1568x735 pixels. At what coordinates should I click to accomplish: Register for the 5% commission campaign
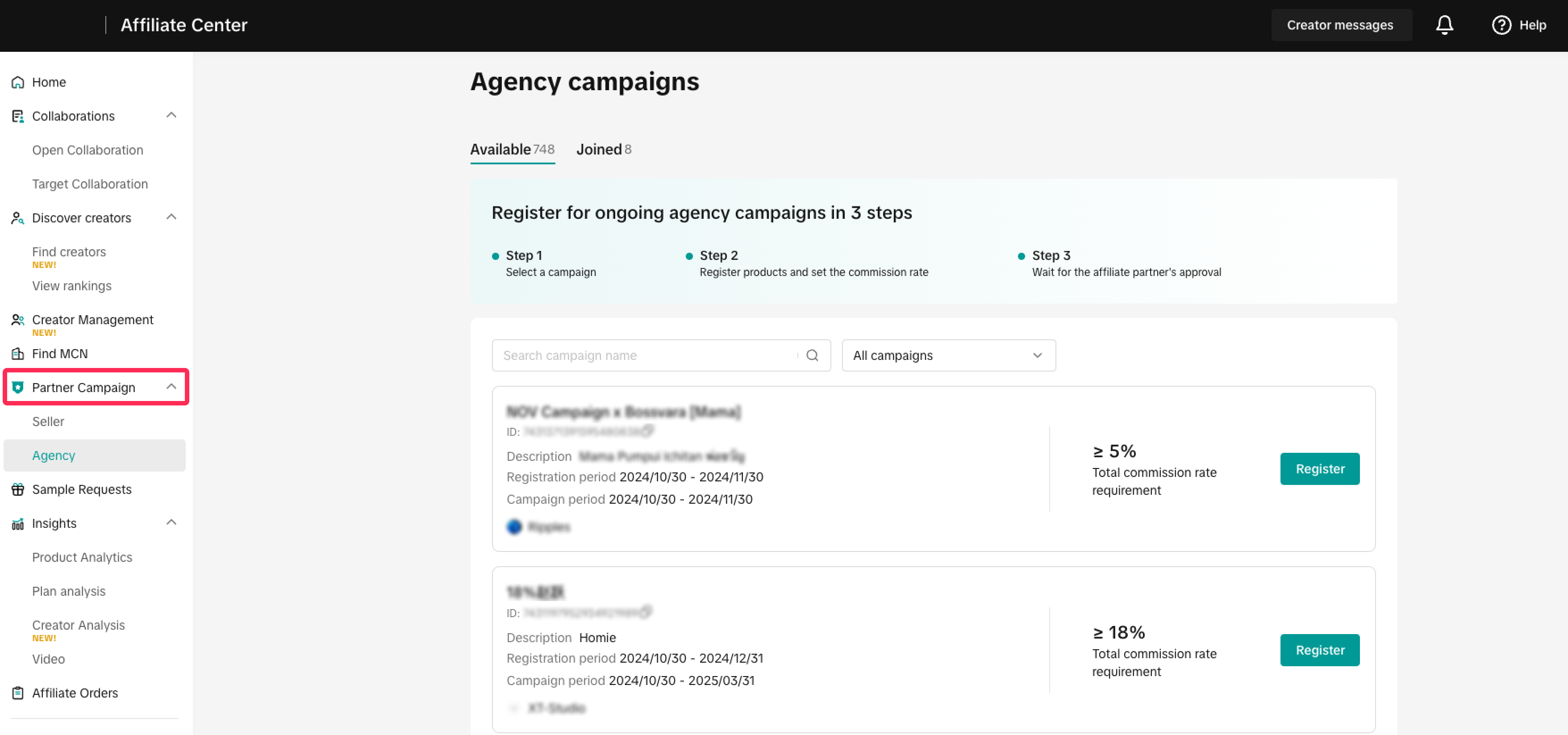coord(1319,469)
